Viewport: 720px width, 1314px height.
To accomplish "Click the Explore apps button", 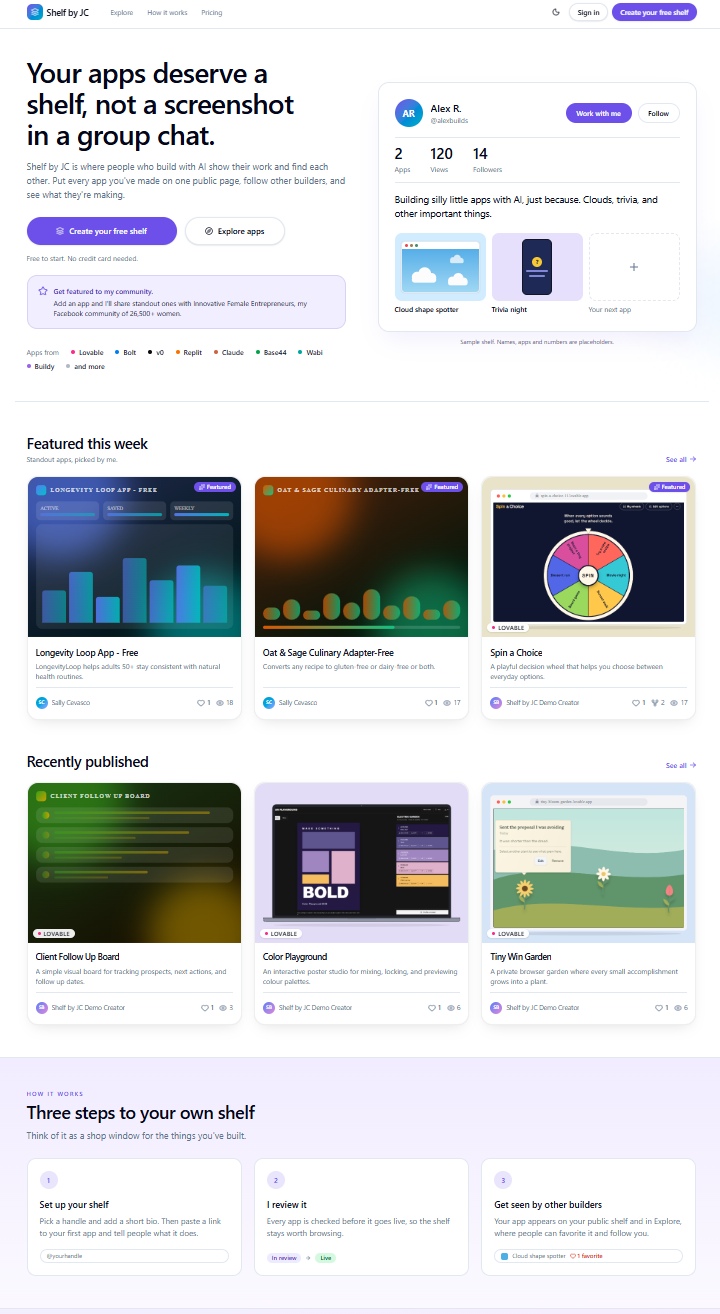I will tap(235, 231).
